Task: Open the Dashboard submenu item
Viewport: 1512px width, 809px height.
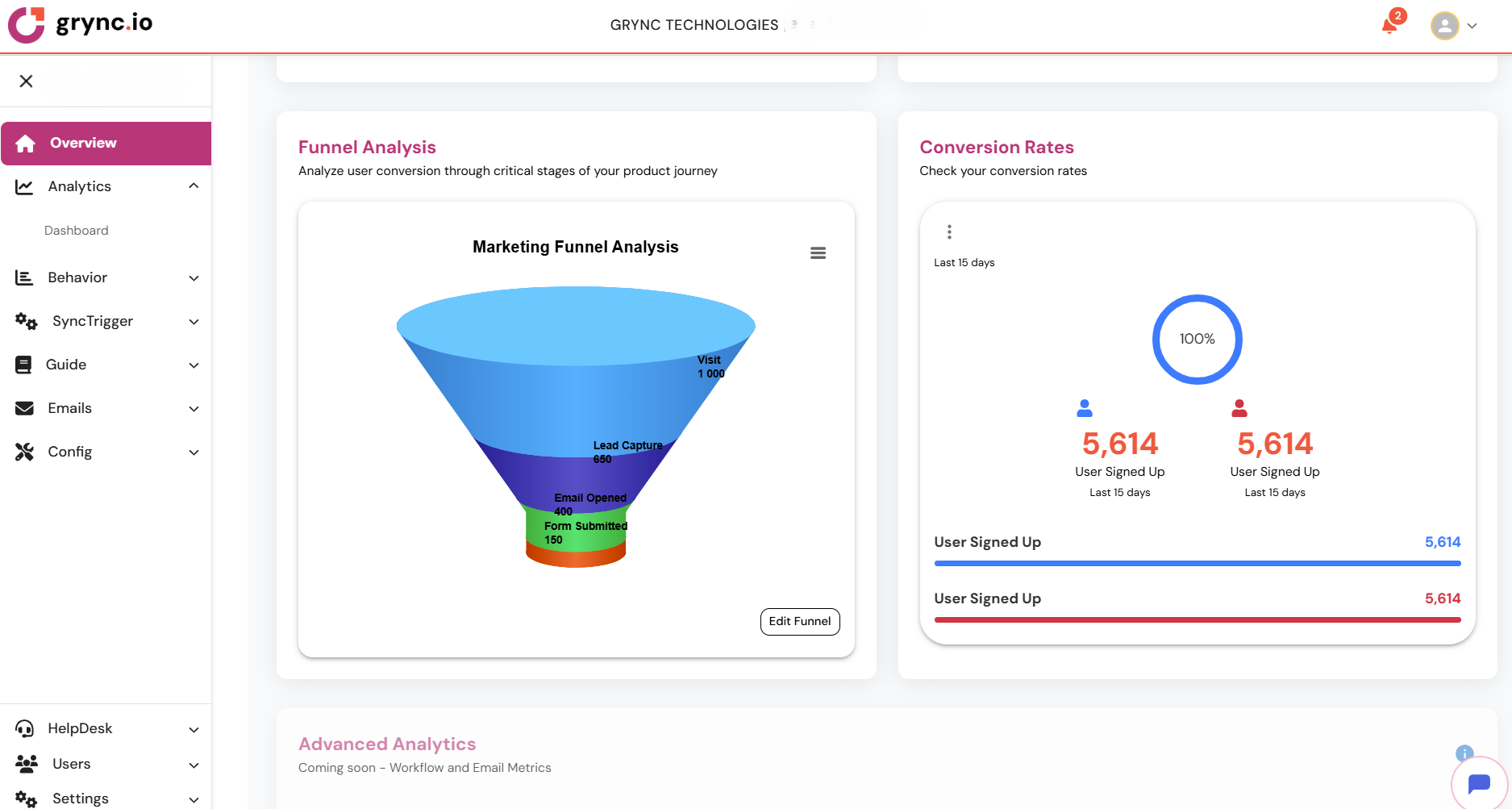Action: [x=77, y=231]
